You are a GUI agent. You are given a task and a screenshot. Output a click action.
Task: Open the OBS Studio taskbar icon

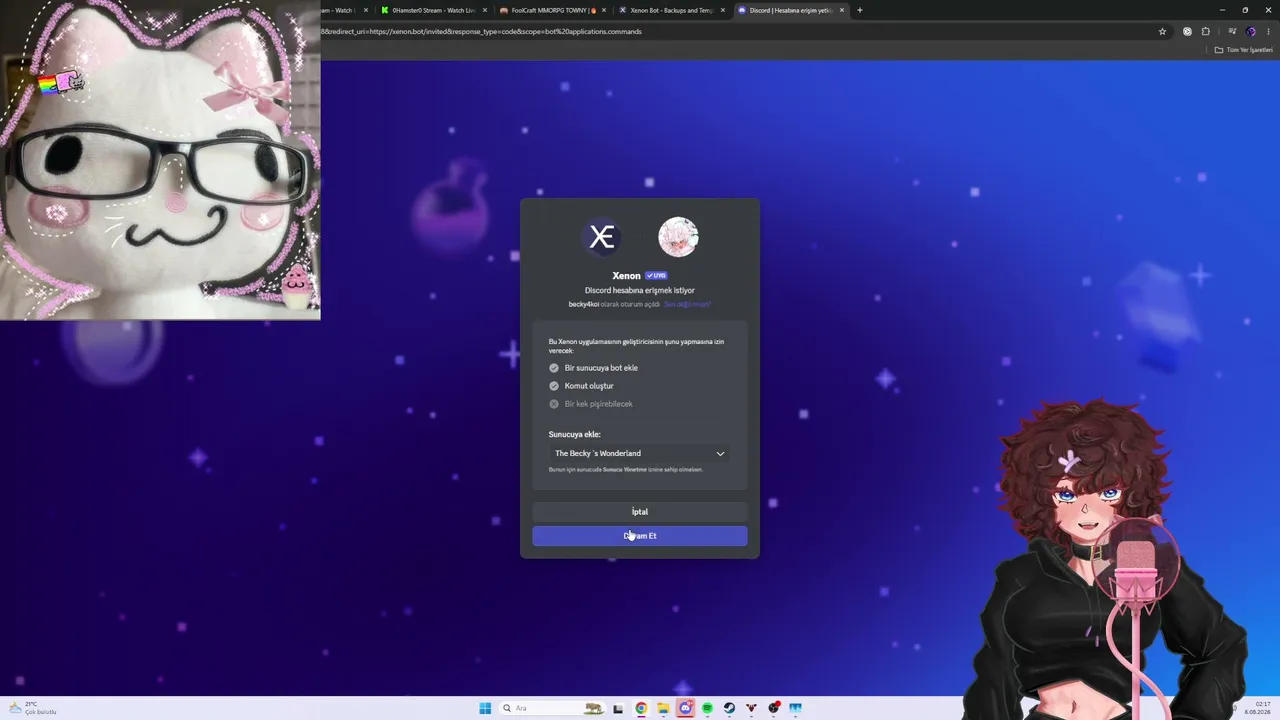click(774, 708)
